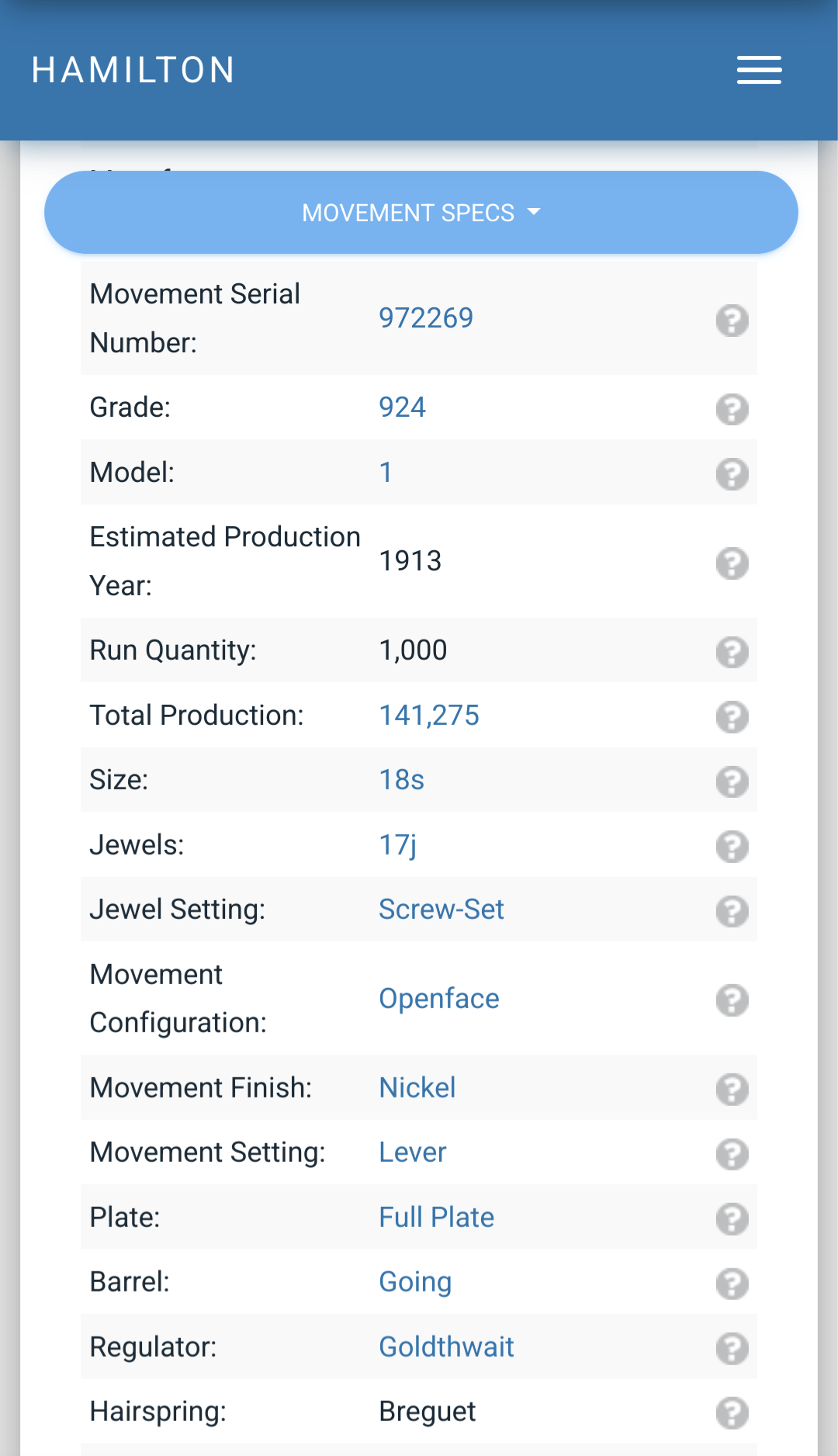The image size is (838, 1456).
Task: Open the grade 924 link
Action: point(402,407)
